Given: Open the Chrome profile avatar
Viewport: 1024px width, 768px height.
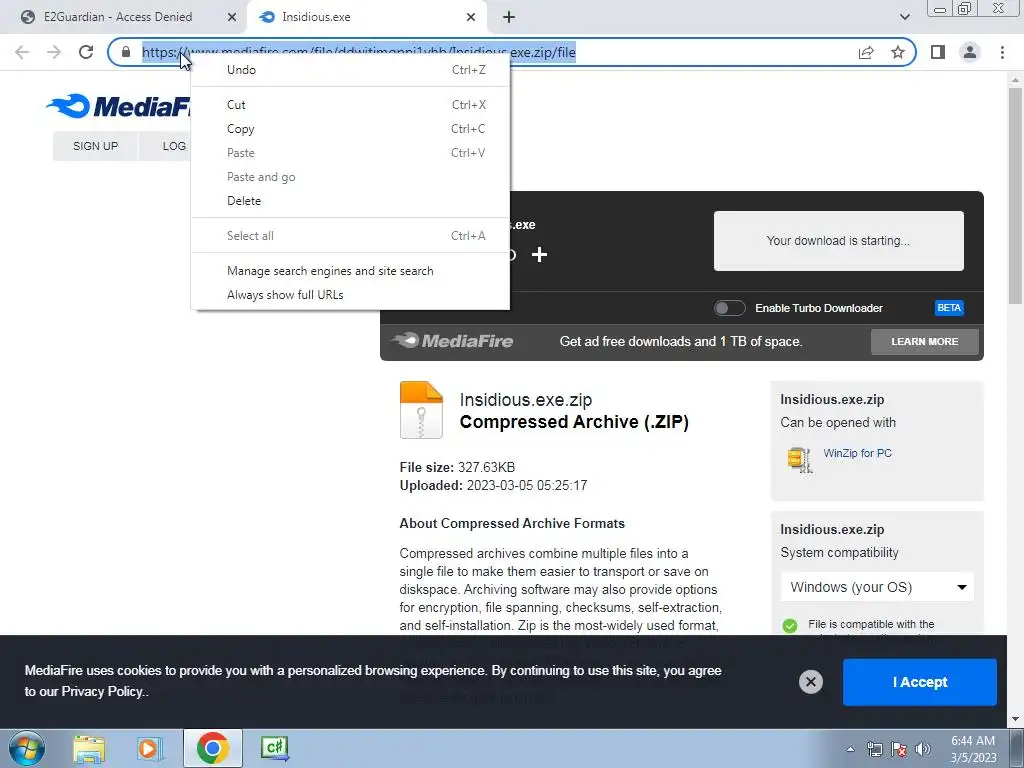Looking at the screenshot, I should pyautogui.click(x=970, y=52).
